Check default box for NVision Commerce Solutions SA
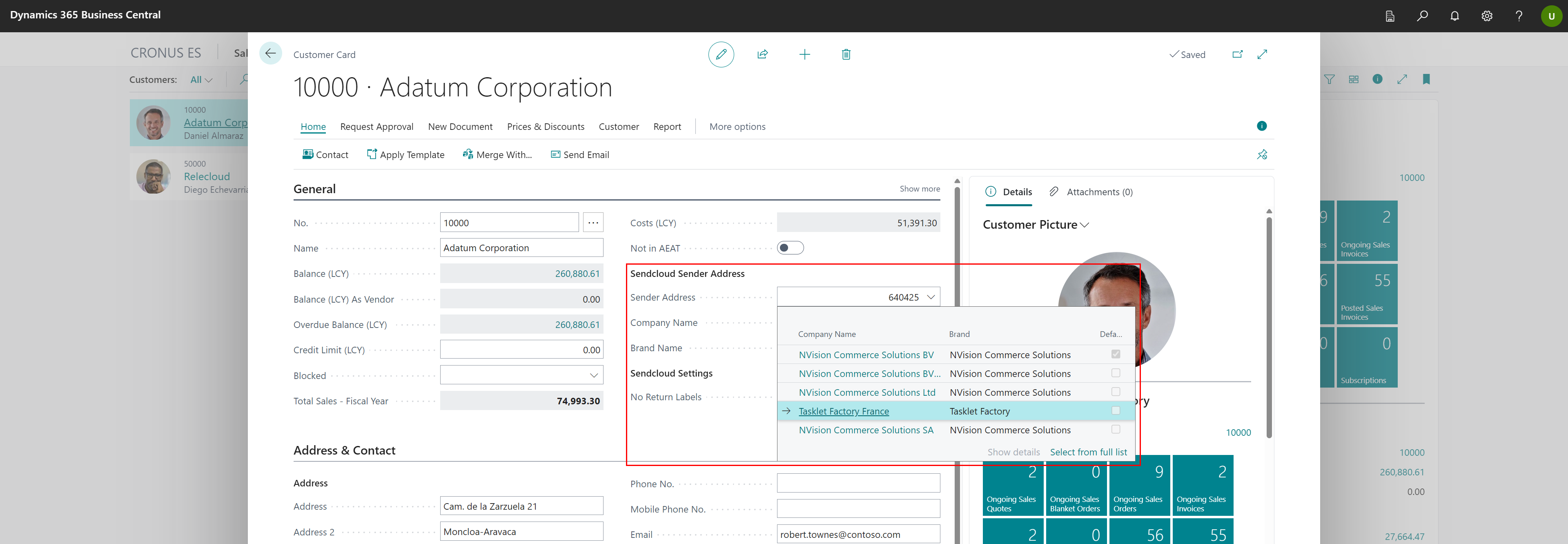Image resolution: width=1568 pixels, height=544 pixels. [x=1115, y=430]
